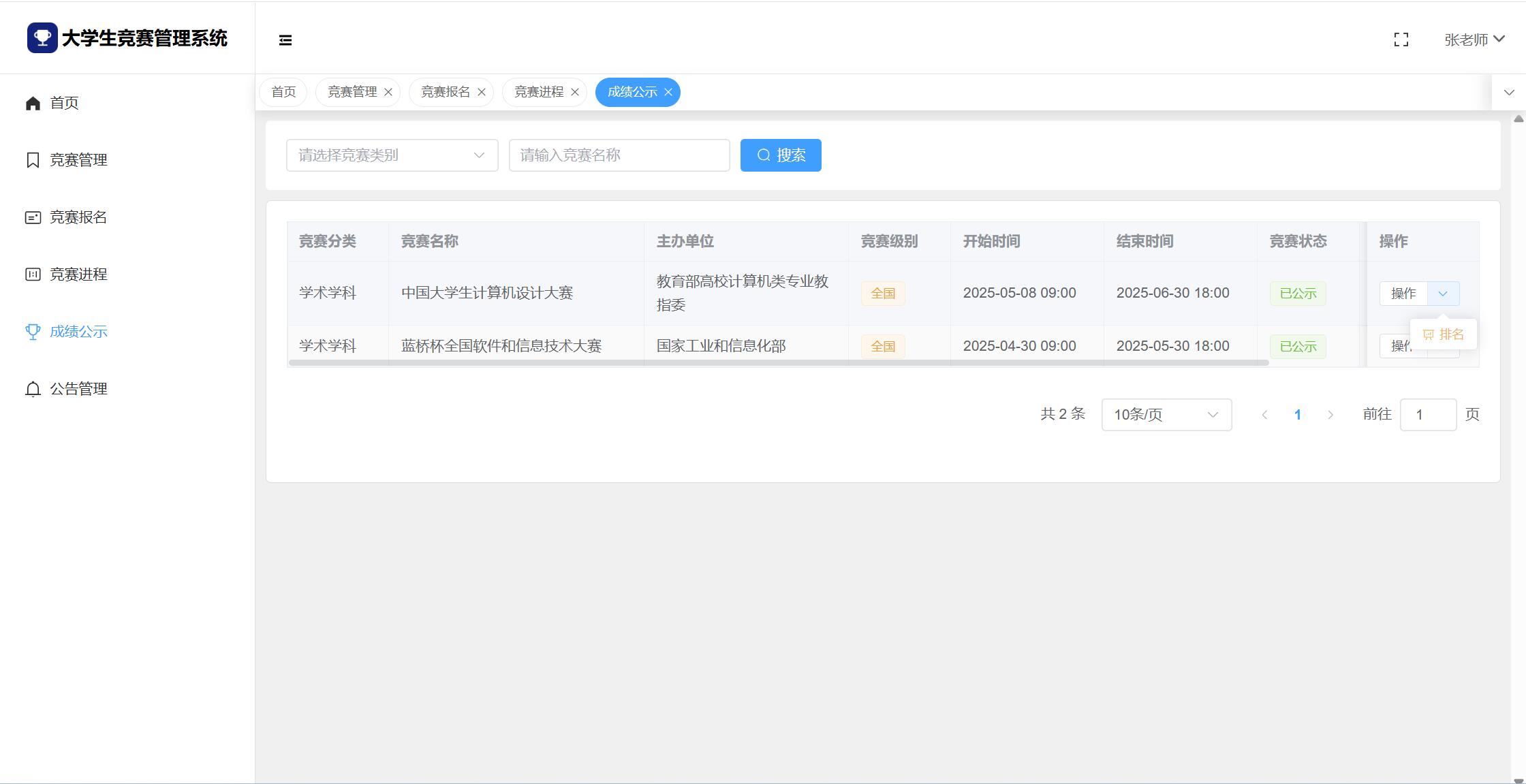Click the home icon for 首页
The image size is (1526, 784).
[x=33, y=103]
